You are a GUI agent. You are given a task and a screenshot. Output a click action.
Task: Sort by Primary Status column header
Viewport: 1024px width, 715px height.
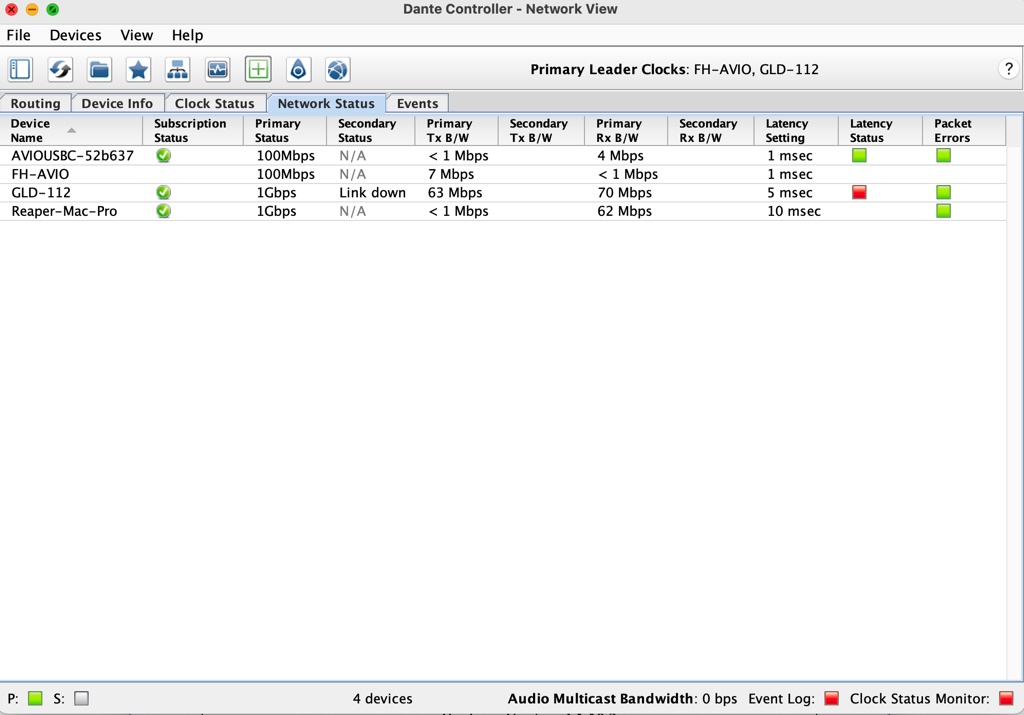(285, 131)
